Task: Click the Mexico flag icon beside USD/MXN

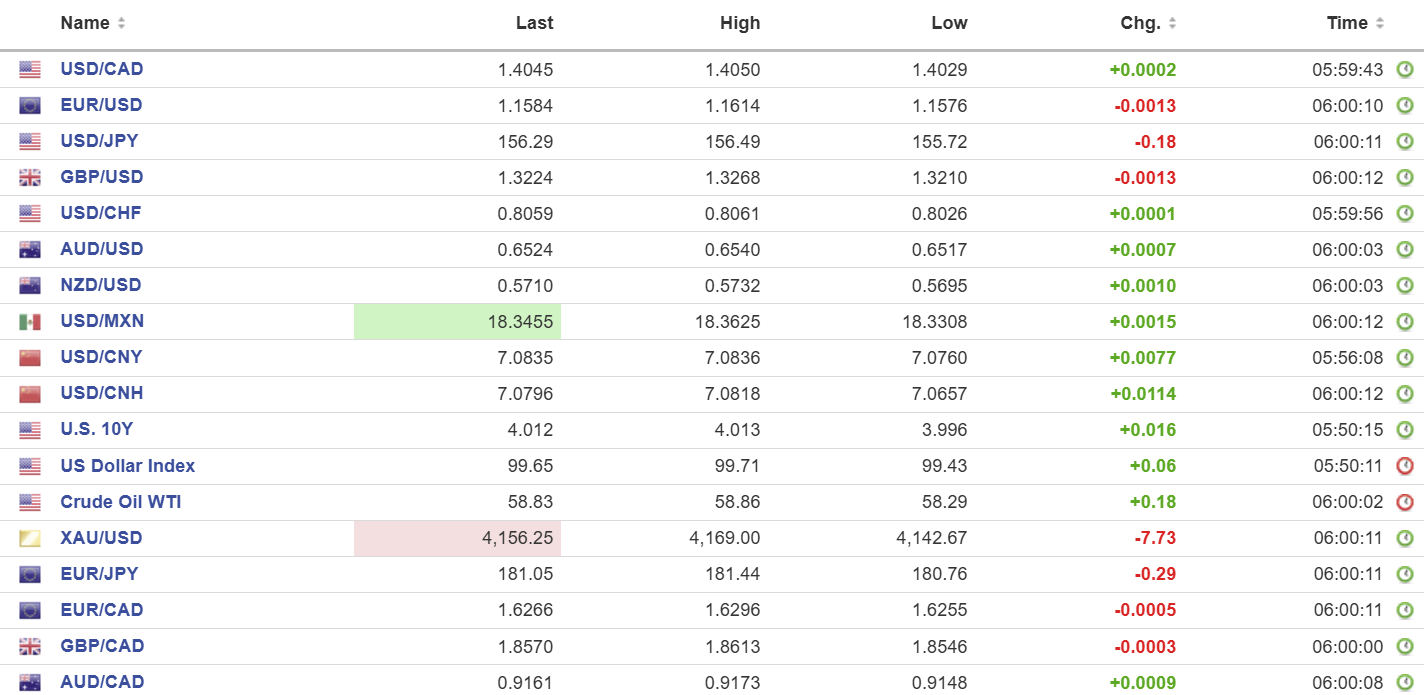Action: click(x=30, y=322)
